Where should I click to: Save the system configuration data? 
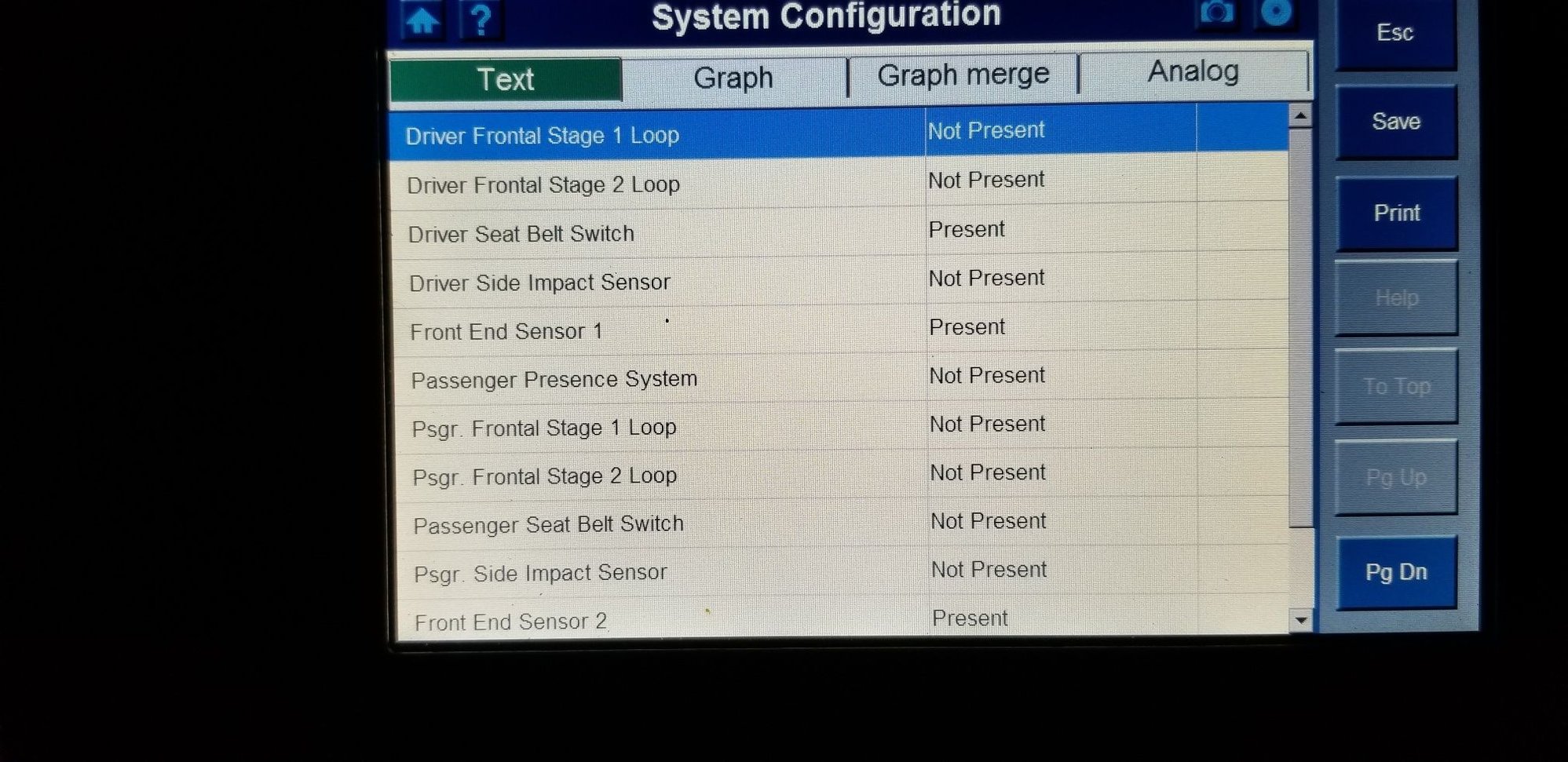pos(1395,122)
